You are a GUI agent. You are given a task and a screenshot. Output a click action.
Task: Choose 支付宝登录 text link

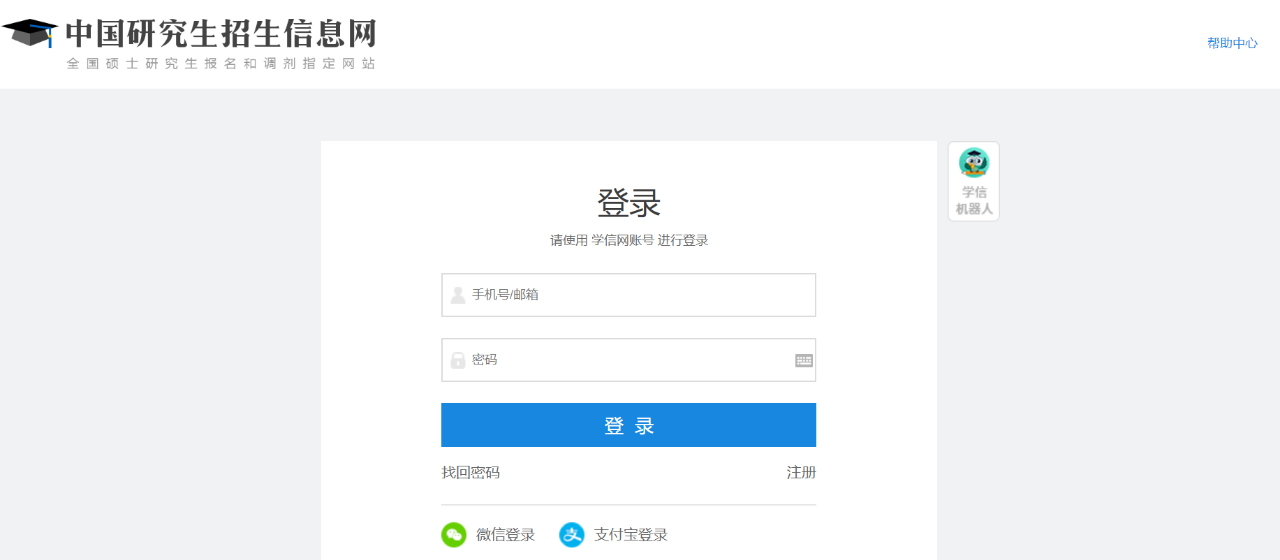click(631, 535)
